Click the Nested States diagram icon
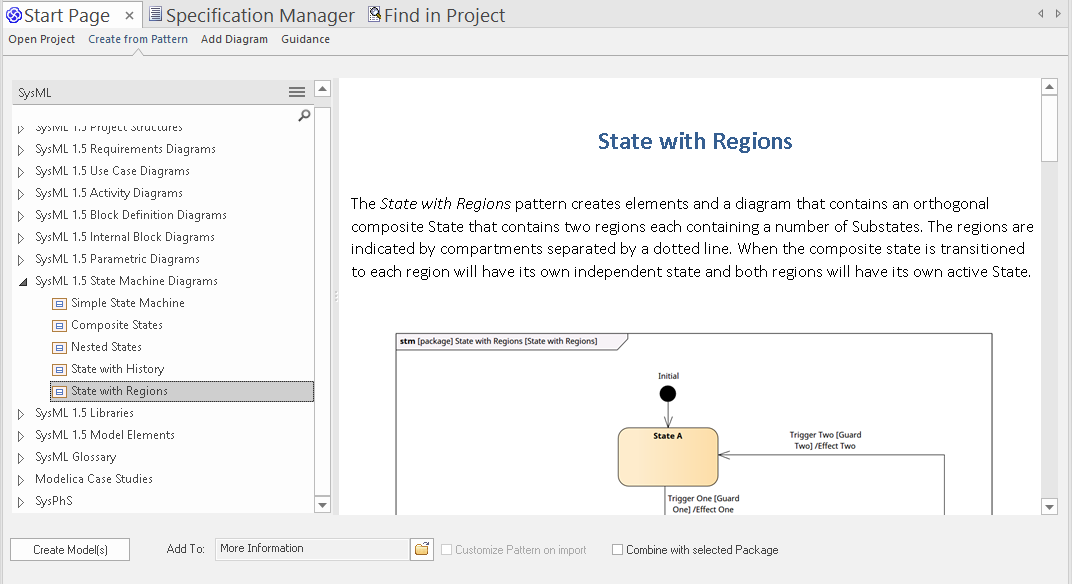This screenshot has width=1072, height=584. pos(59,347)
